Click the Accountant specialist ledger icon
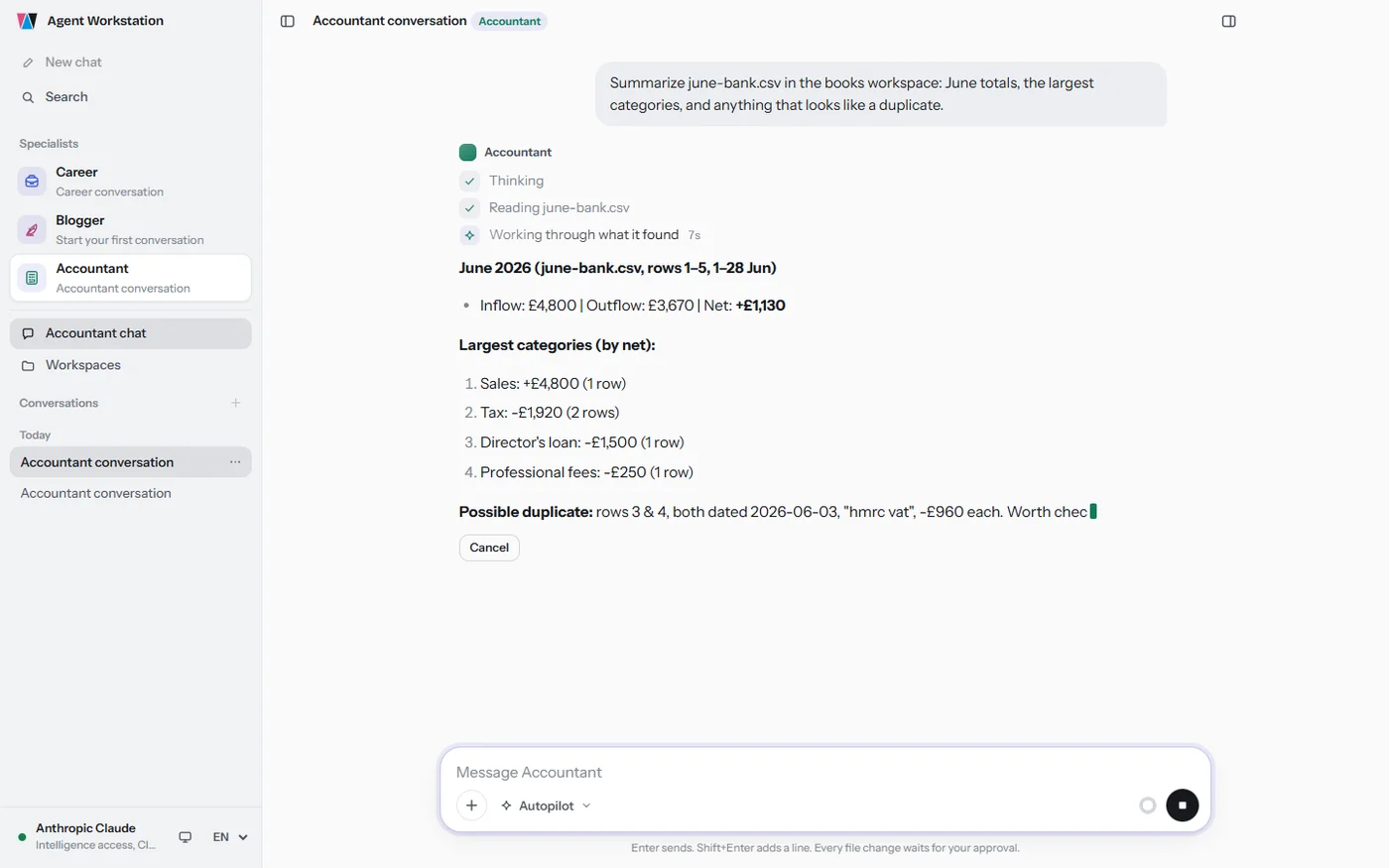Screen dimensions: 1389x868 pos(32,278)
